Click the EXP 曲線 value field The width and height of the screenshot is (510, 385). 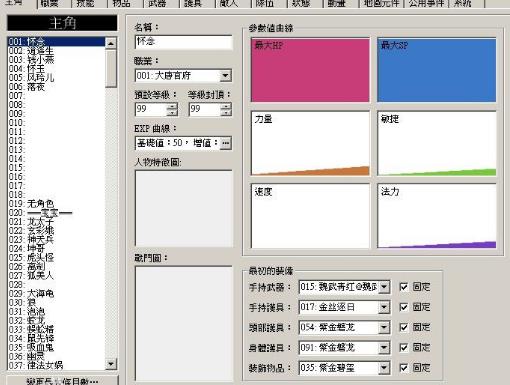click(x=178, y=143)
